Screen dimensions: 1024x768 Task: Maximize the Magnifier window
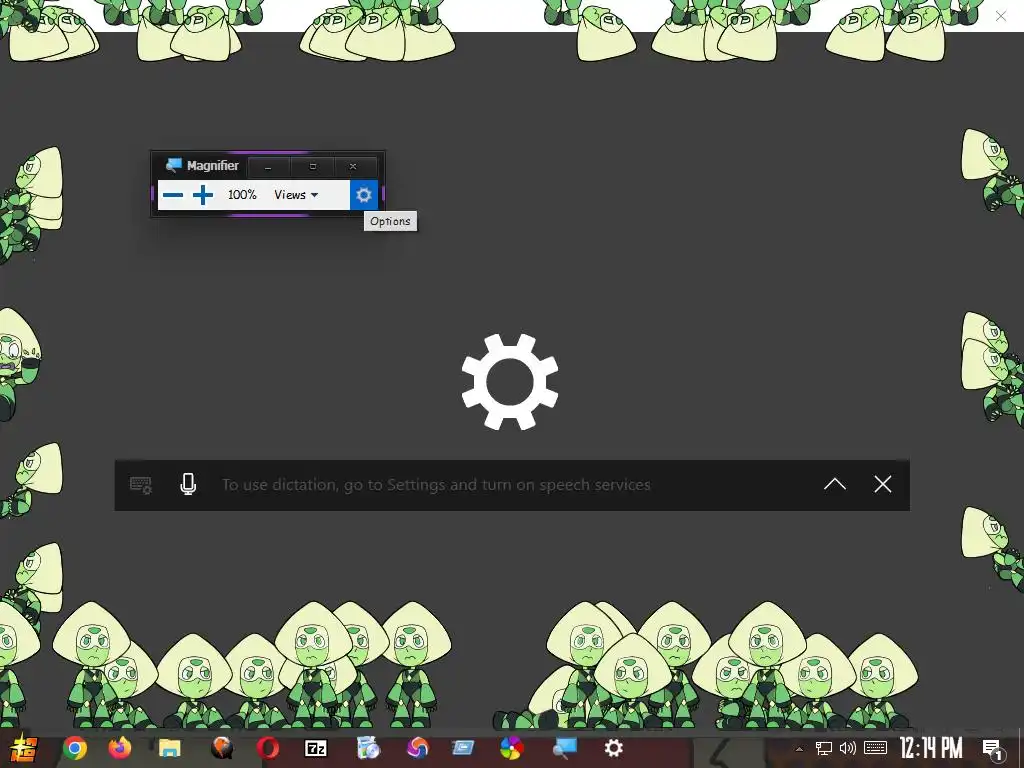[x=313, y=167]
